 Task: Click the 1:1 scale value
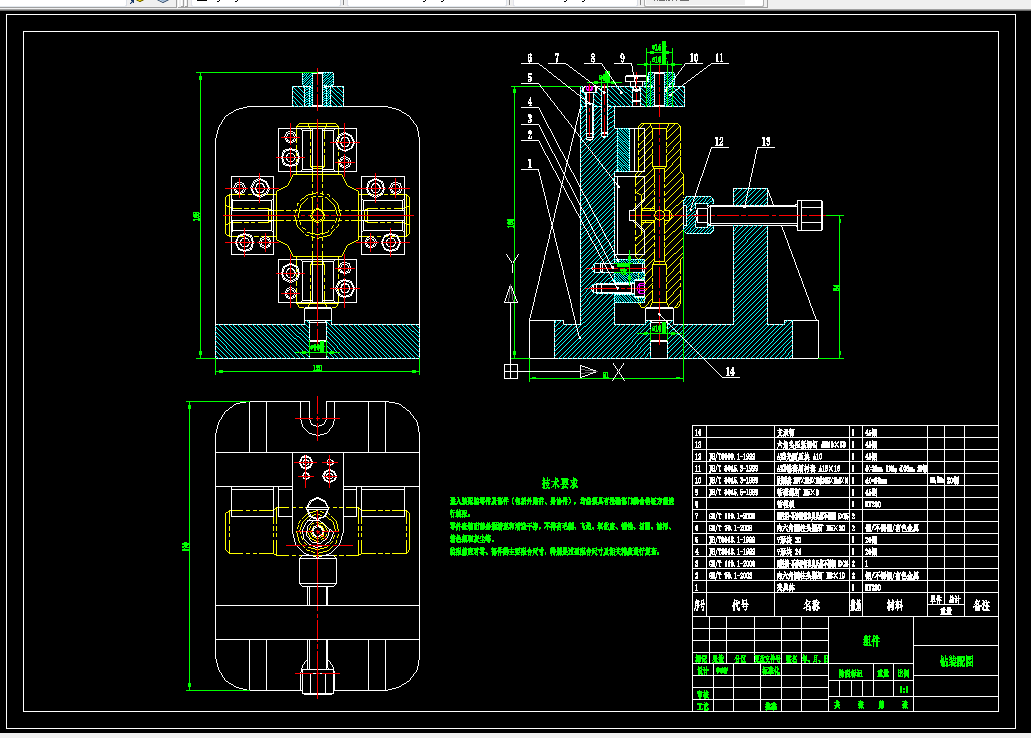pyautogui.click(x=904, y=689)
